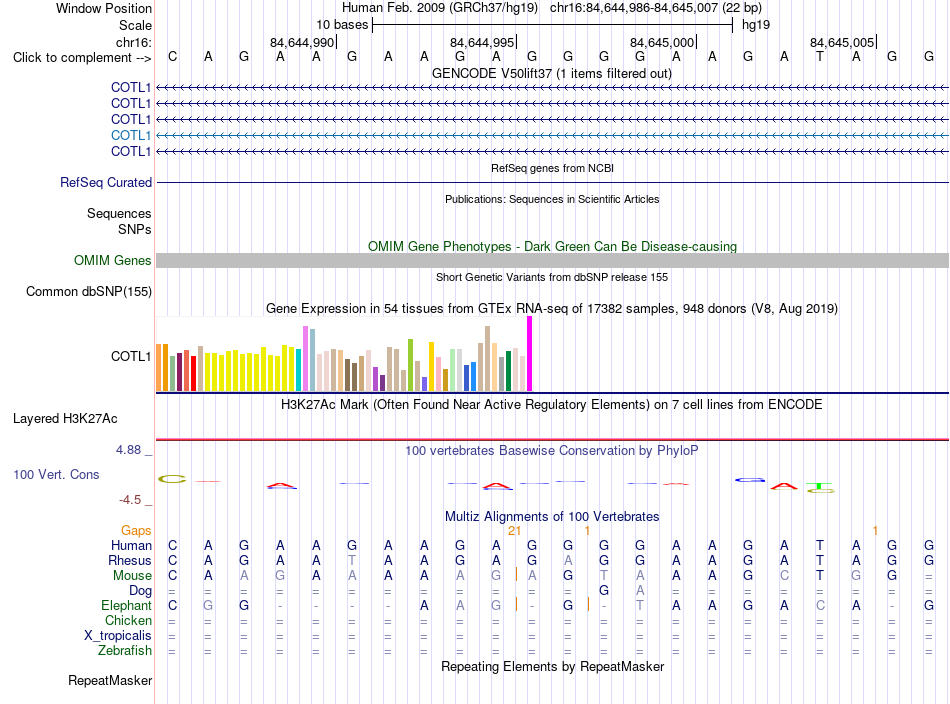The image size is (950, 704).
Task: Click the PhyloP Basewise Conservation title
Action: tap(552, 451)
